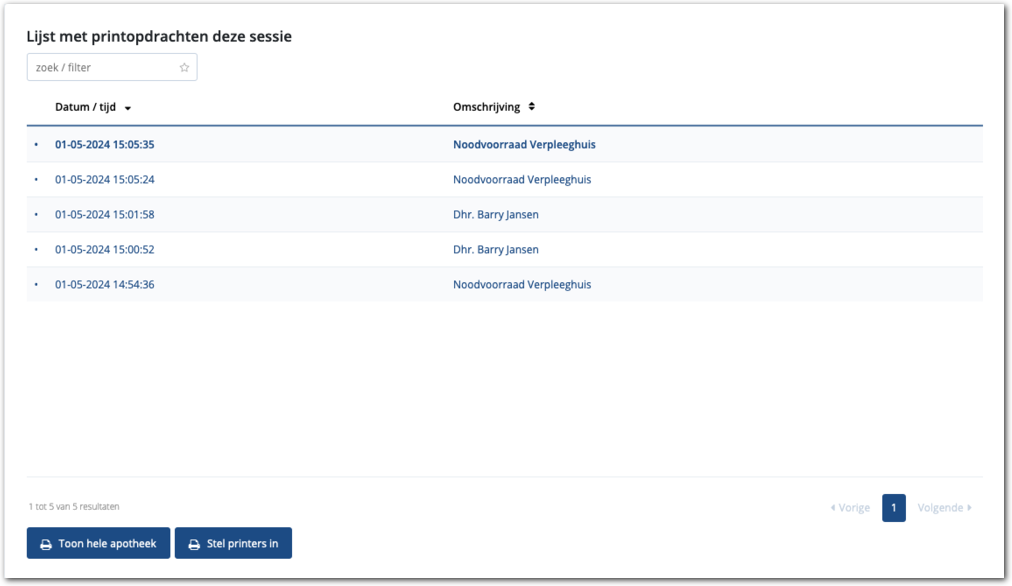
Task: Open Noodvoorraad Verpleeghuis entry from 14:54:36
Action: [x=521, y=285]
